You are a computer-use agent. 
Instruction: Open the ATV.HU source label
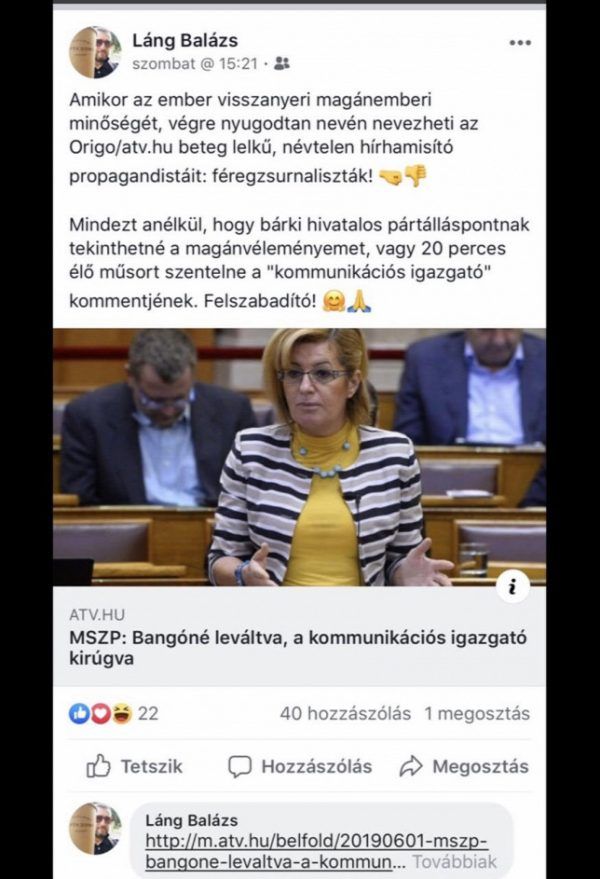pos(97,614)
